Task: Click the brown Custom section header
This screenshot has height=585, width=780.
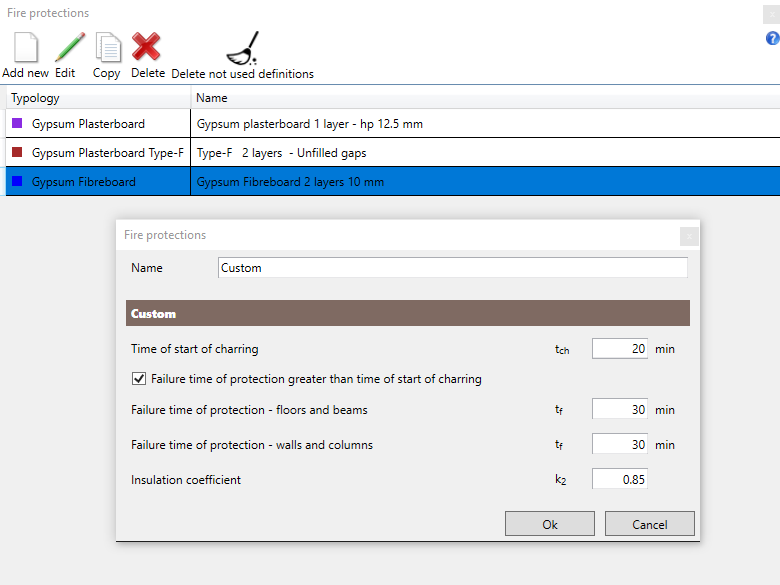Action: click(408, 313)
